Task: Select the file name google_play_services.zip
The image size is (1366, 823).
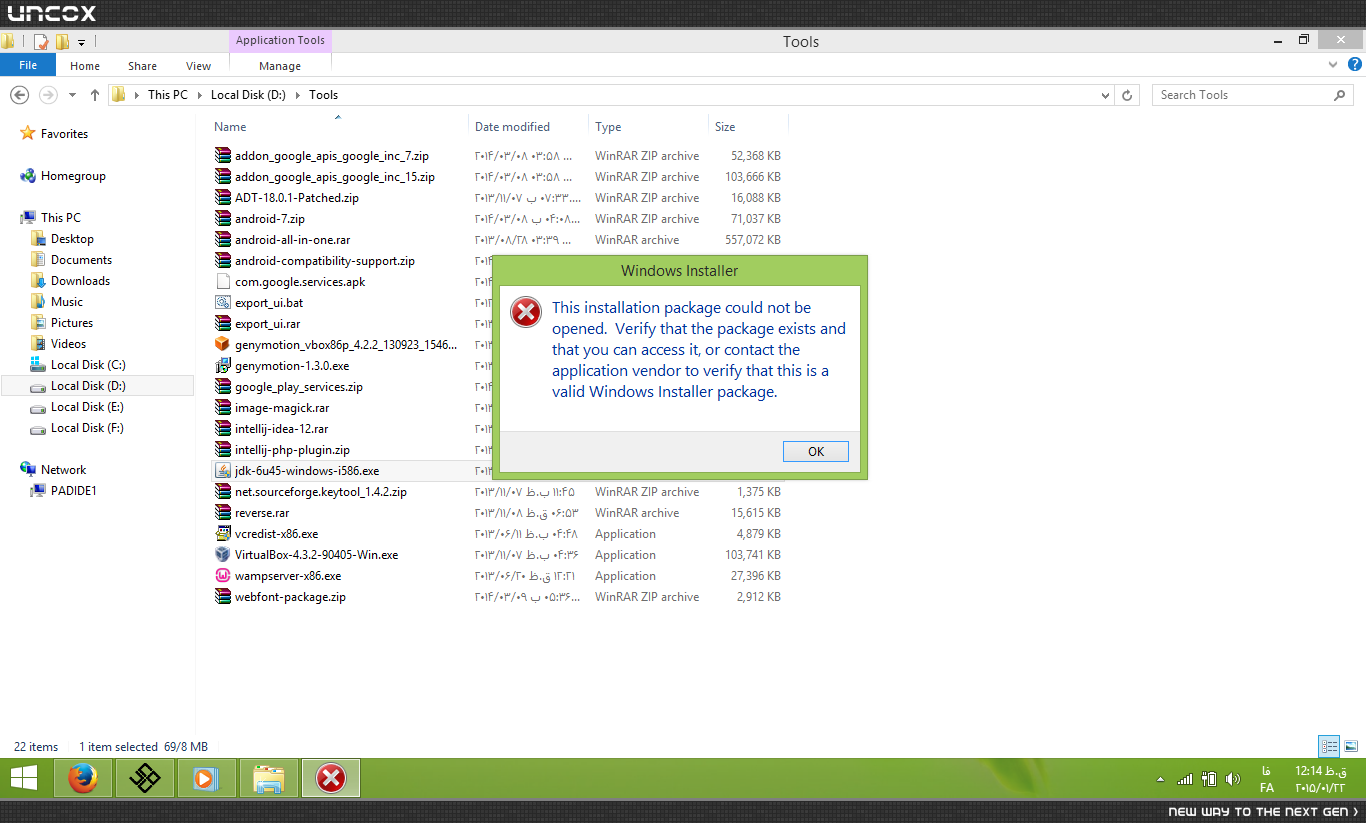Action: click(299, 387)
